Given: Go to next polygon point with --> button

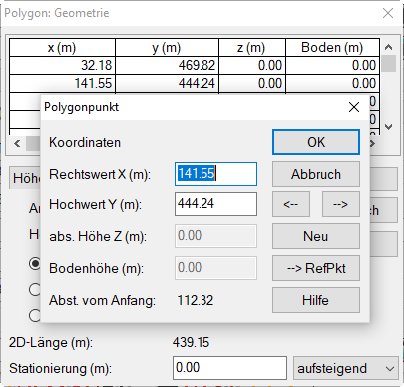Looking at the screenshot, I should [341, 204].
